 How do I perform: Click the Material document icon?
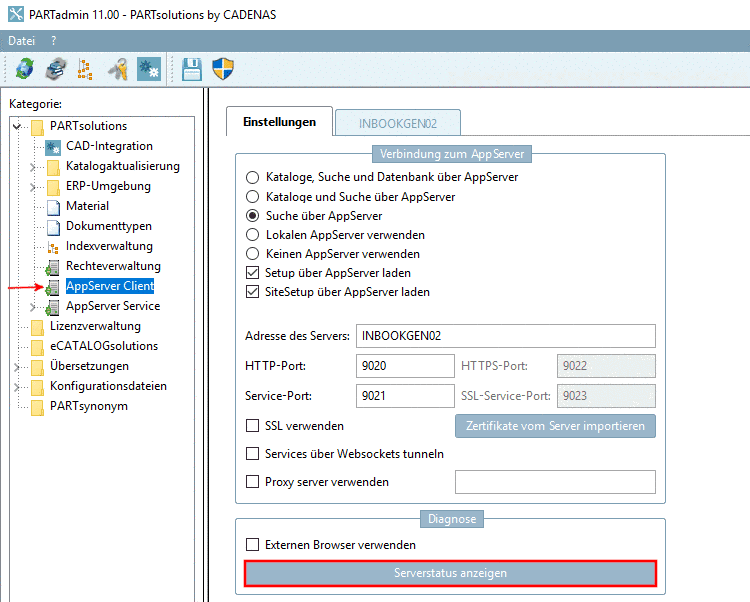54,207
